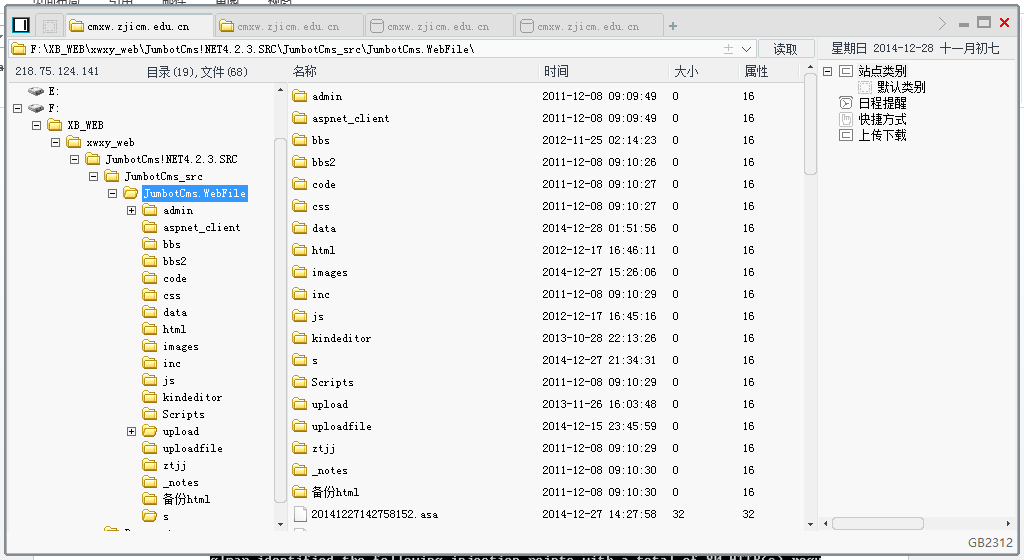Viewport: 1024px width, 560px height.
Task: Open a new tab with plus button
Action: [x=673, y=26]
